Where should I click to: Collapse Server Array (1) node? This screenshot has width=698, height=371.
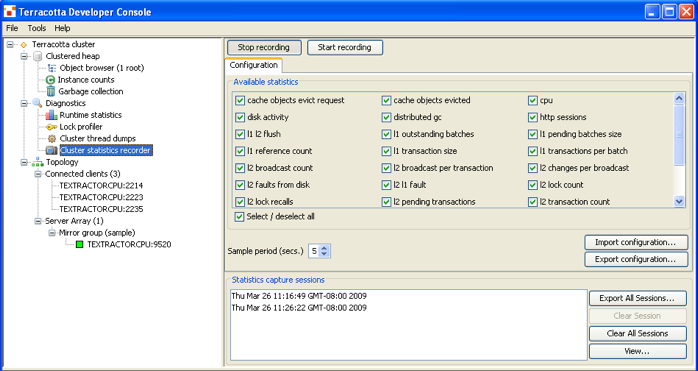click(x=38, y=221)
